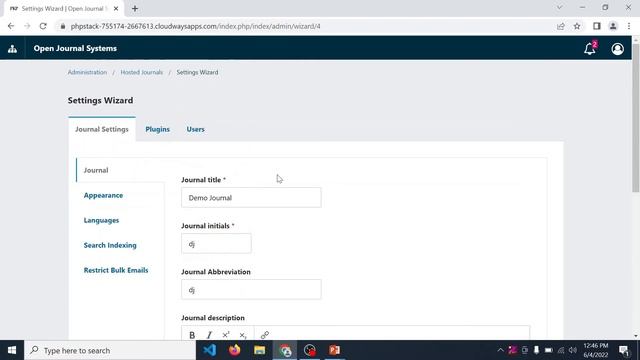Close the Settings Wizard browser tab
The width and height of the screenshot is (640, 360).
[116, 9]
